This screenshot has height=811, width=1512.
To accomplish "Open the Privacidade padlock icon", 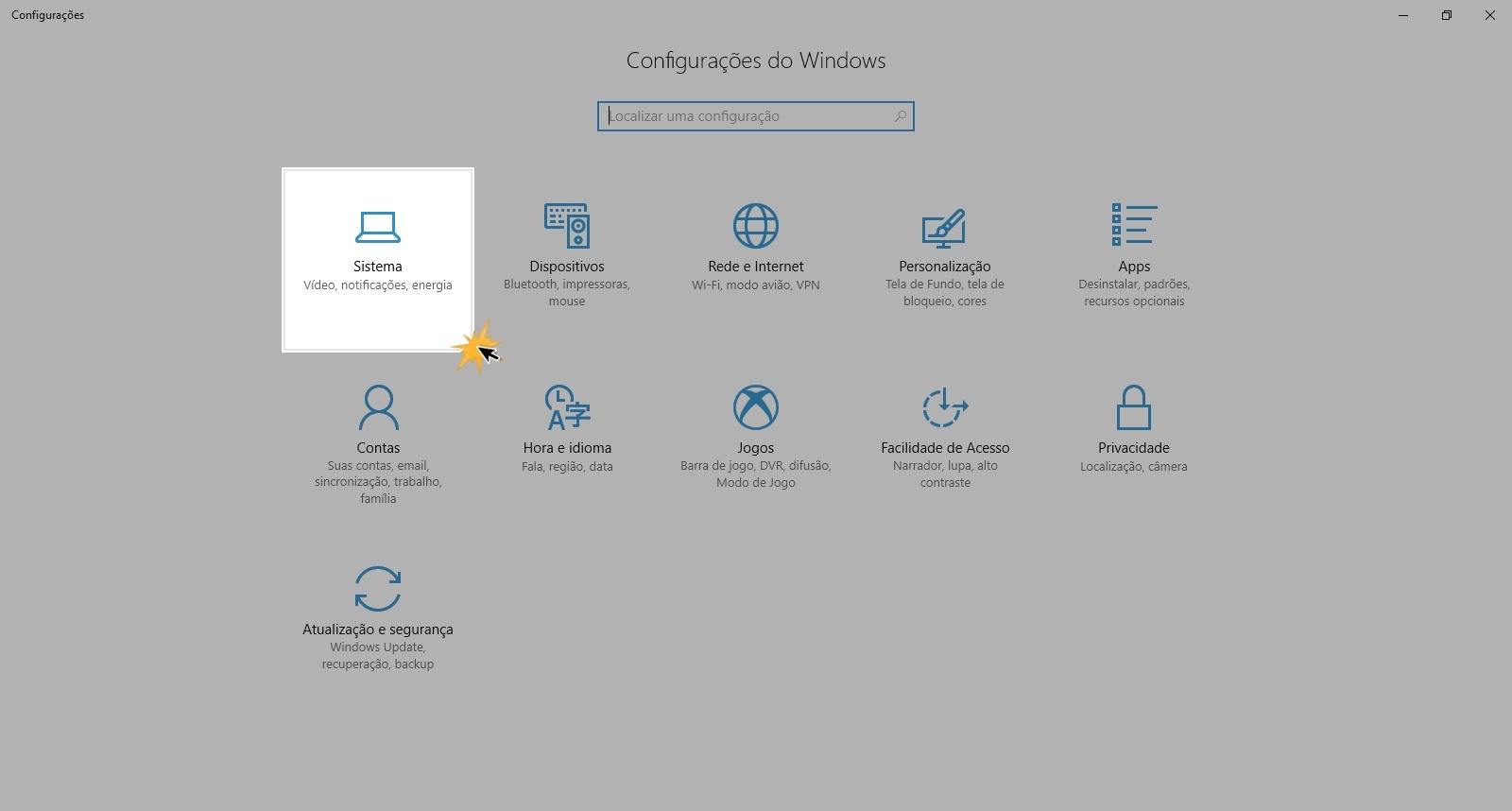I will pos(1134,407).
